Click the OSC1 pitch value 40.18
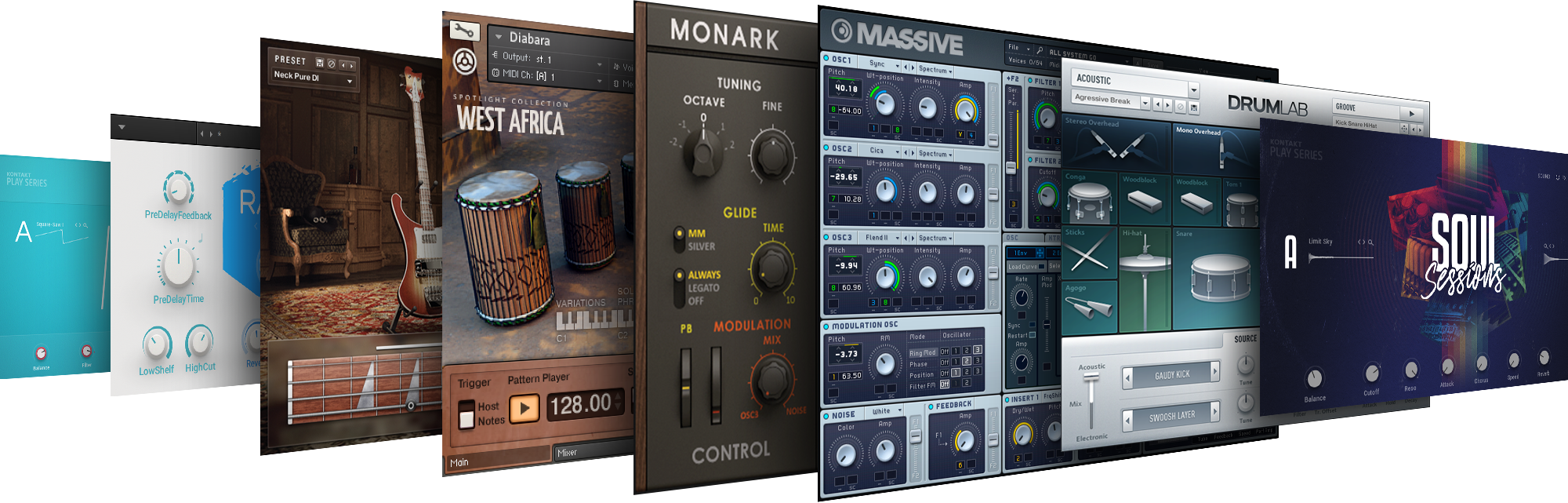The height and width of the screenshot is (503, 1568). click(x=845, y=89)
